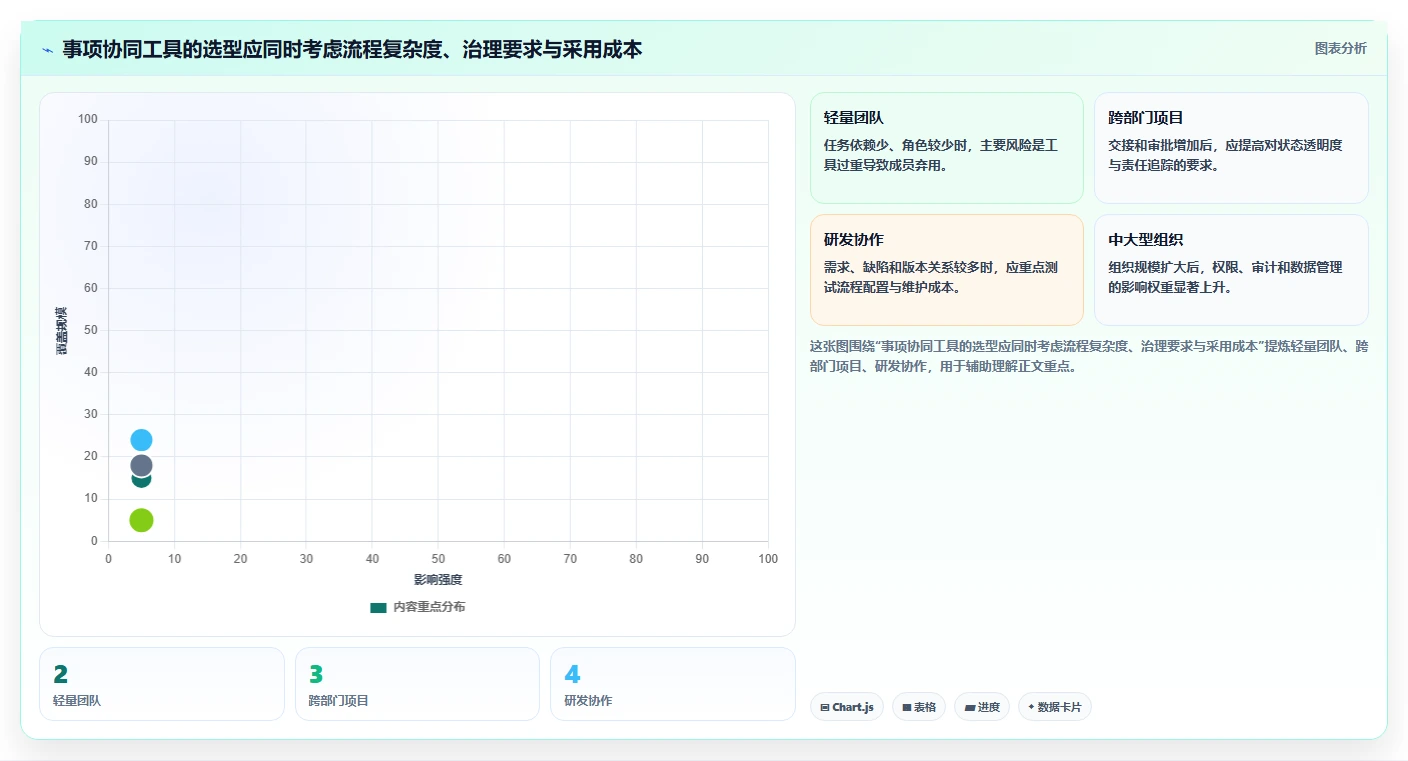Open the 轻量团队 info card
The width and height of the screenshot is (1408, 761).
coord(946,148)
